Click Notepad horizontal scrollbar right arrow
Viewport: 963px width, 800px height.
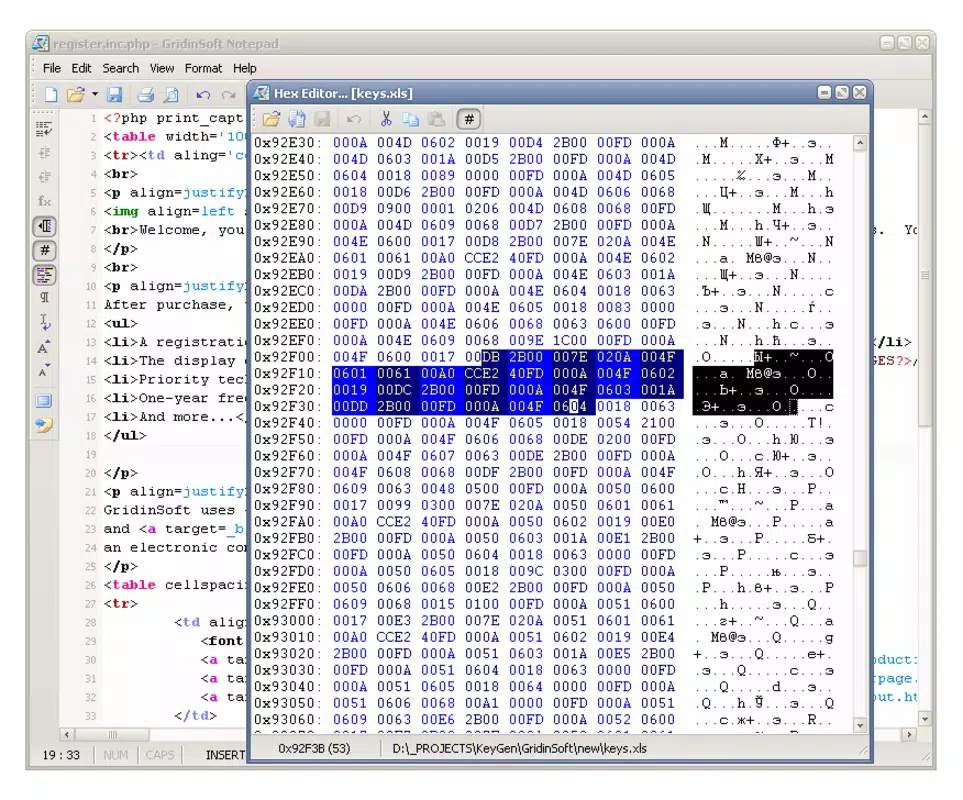tap(909, 734)
